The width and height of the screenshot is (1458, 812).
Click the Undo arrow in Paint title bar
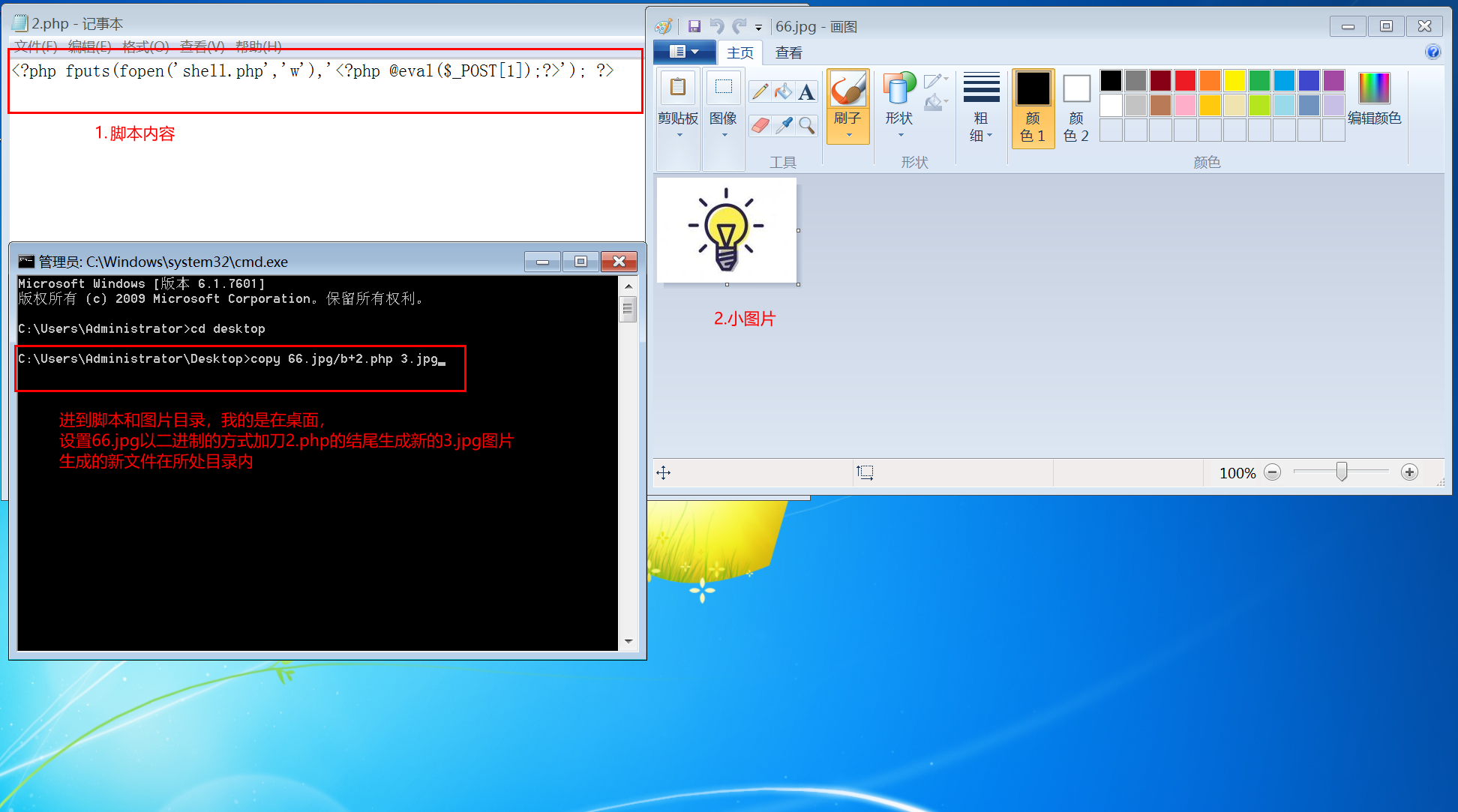[717, 26]
